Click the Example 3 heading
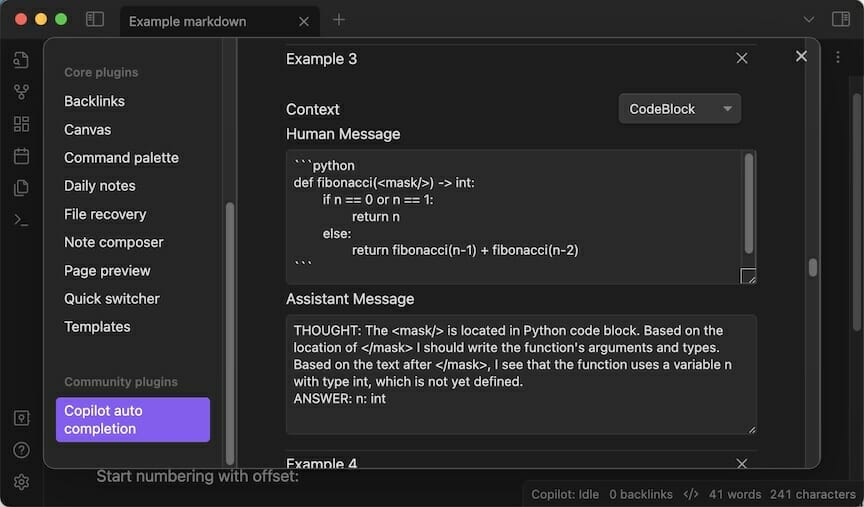 pyautogui.click(x=321, y=59)
